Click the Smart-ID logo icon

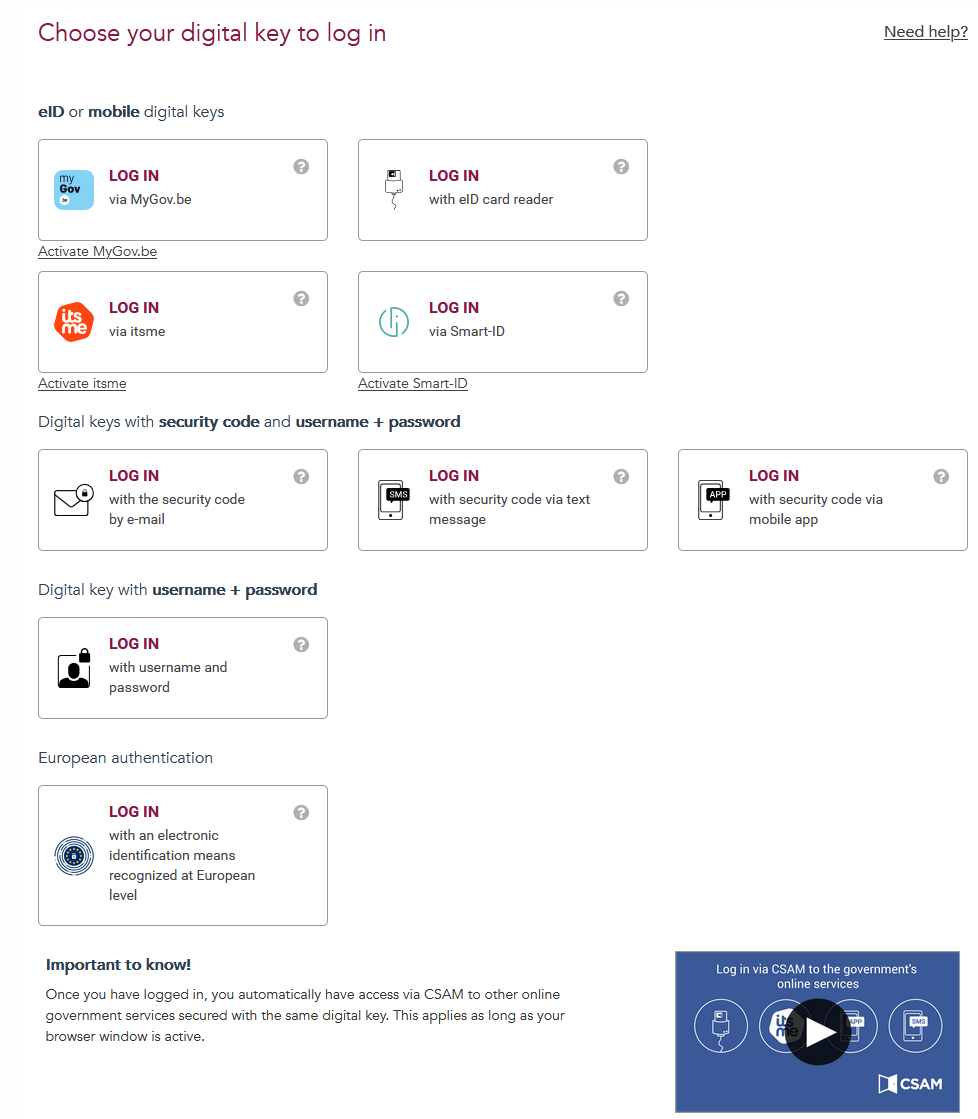tap(394, 322)
